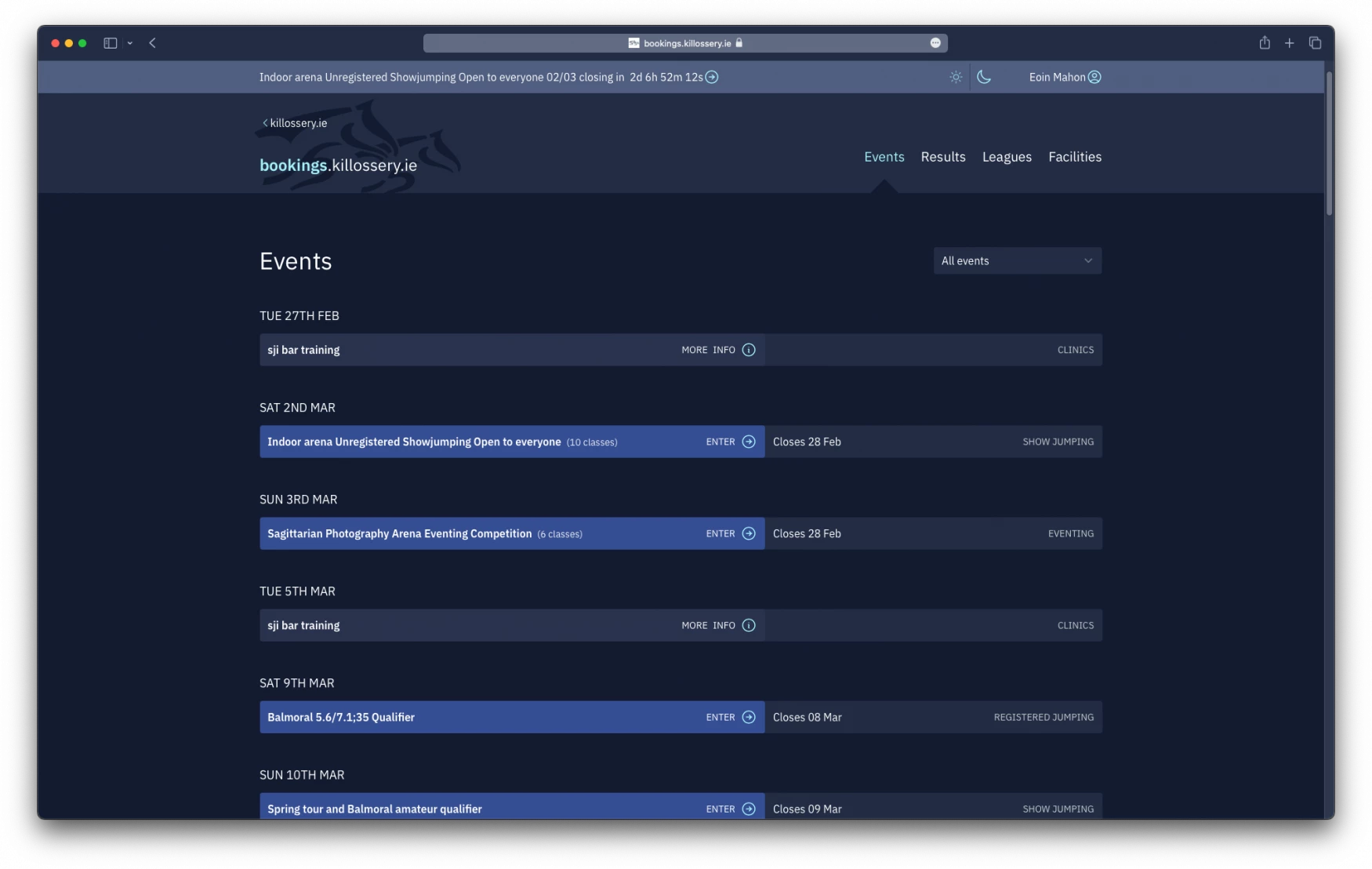Open the Leagues tab

point(1007,157)
